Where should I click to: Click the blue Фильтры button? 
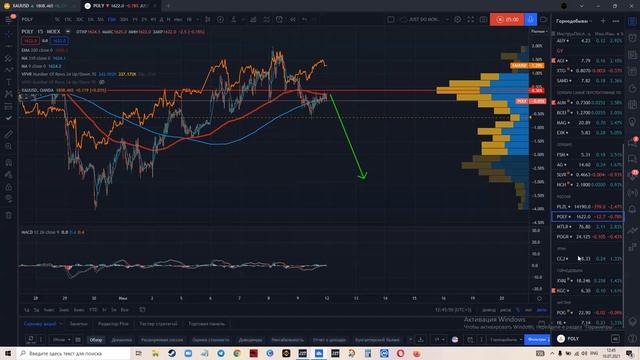537,339
